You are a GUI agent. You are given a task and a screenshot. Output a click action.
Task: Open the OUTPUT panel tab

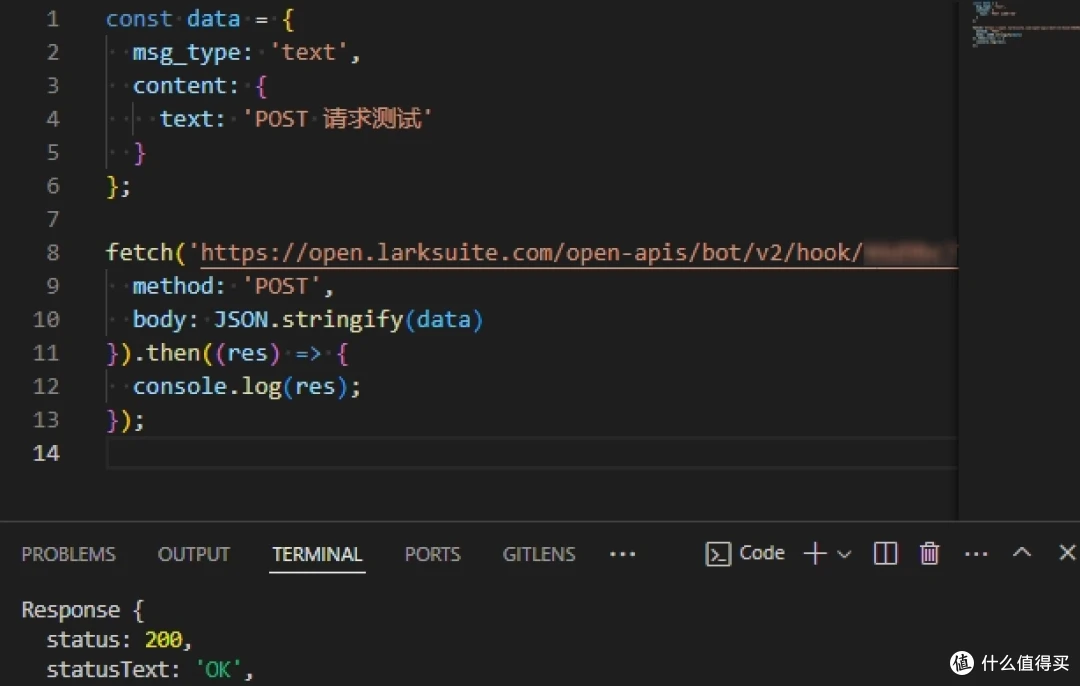(x=194, y=554)
